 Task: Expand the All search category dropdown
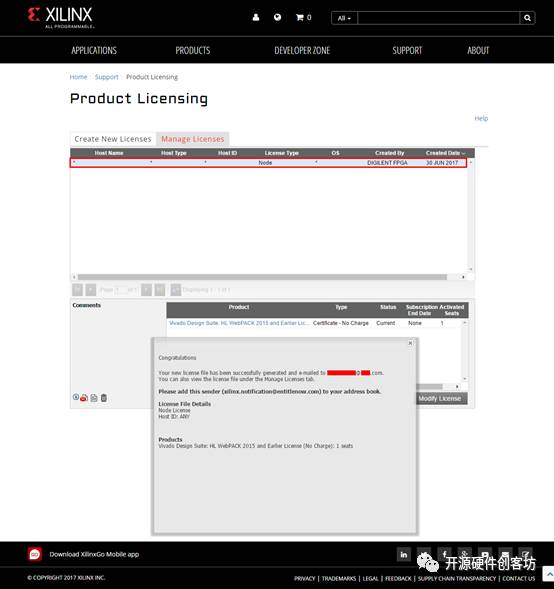click(344, 18)
